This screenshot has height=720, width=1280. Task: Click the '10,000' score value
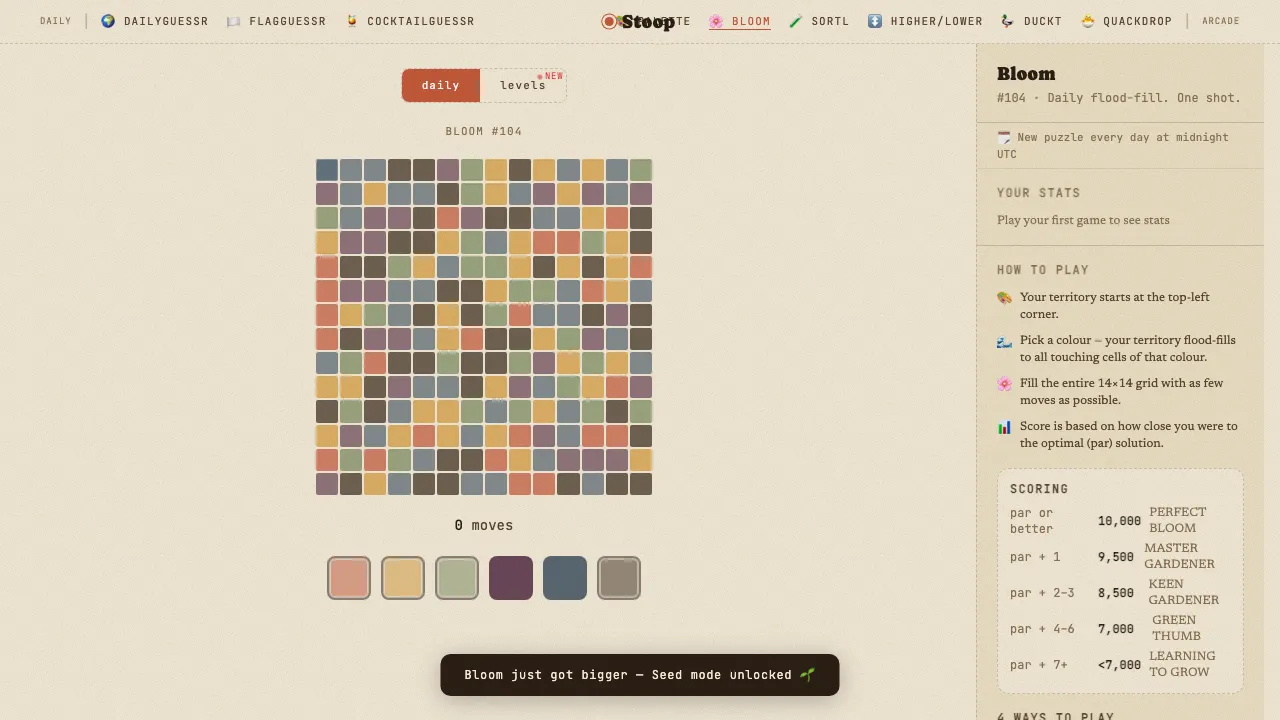[x=1119, y=521]
